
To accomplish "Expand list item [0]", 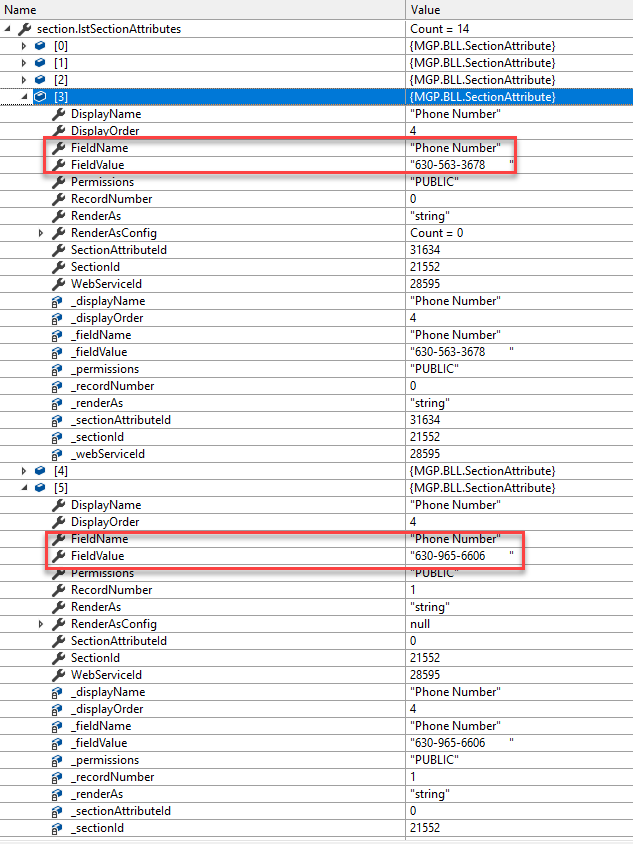I will point(24,46).
